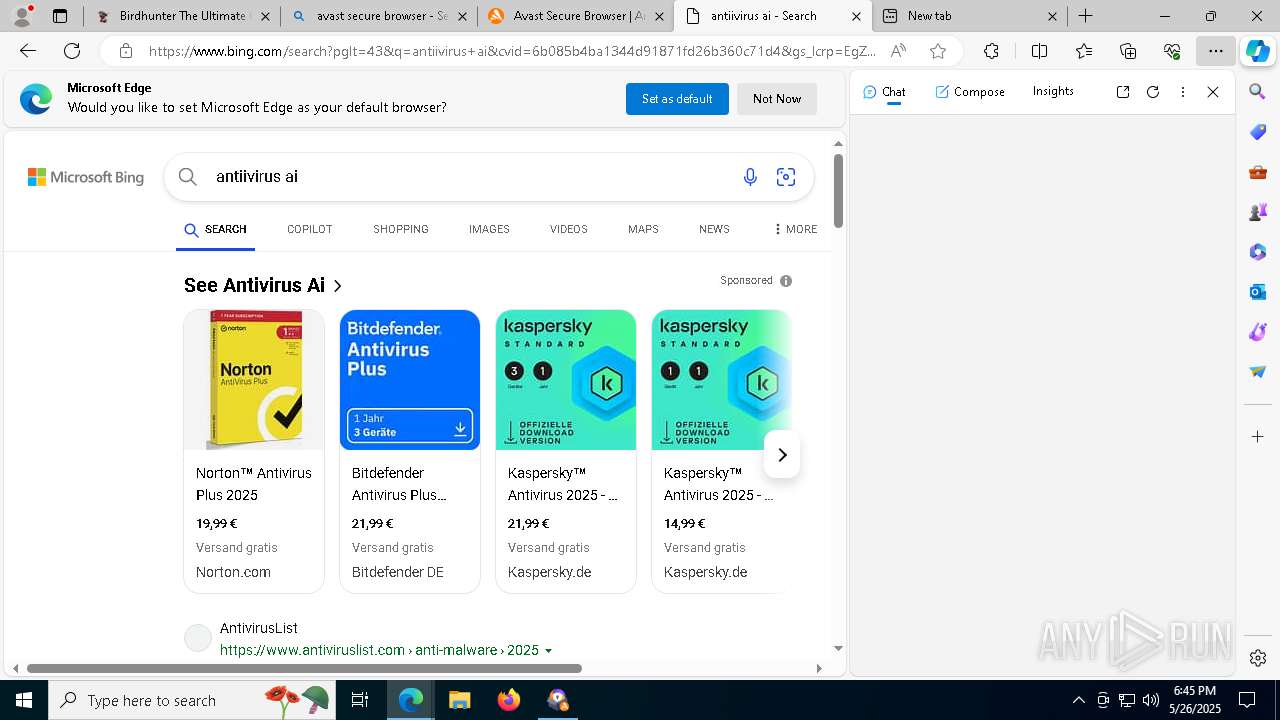The image size is (1280, 720).
Task: Close the Copilot side pane
Action: pos(1213,92)
